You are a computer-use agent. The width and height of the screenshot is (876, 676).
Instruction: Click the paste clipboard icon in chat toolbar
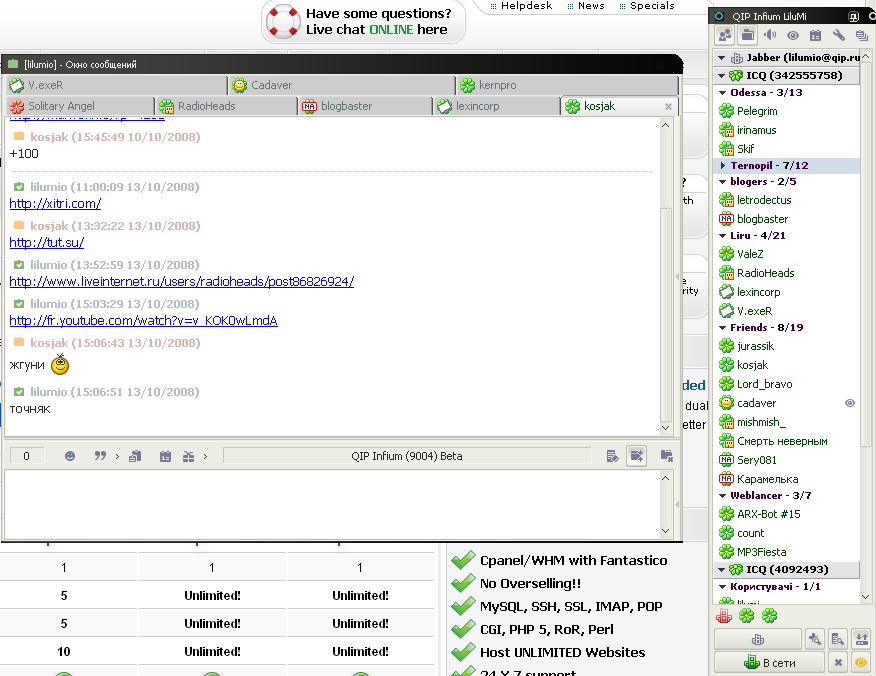135,456
